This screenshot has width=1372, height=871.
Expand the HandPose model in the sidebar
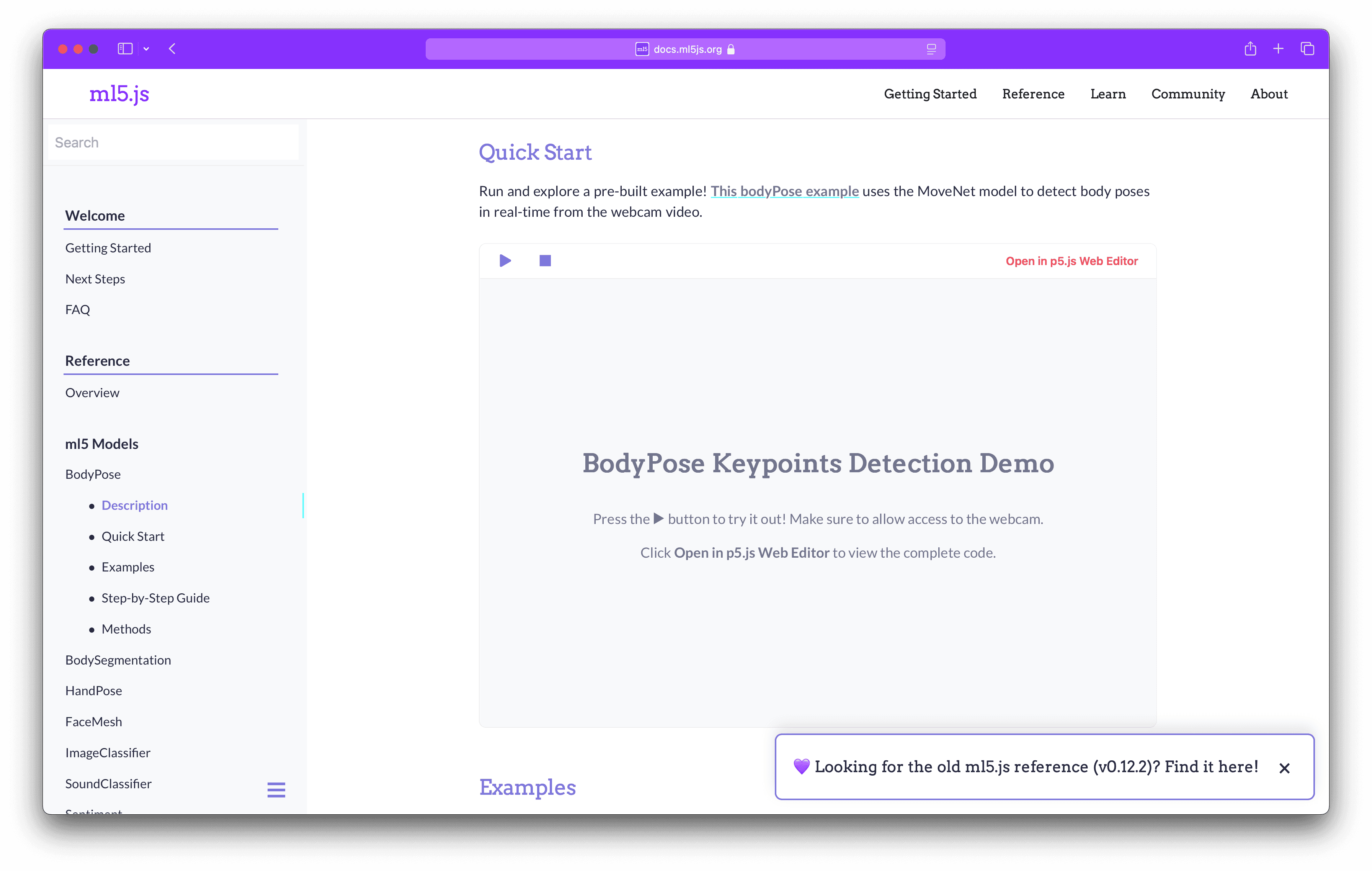[93, 690]
